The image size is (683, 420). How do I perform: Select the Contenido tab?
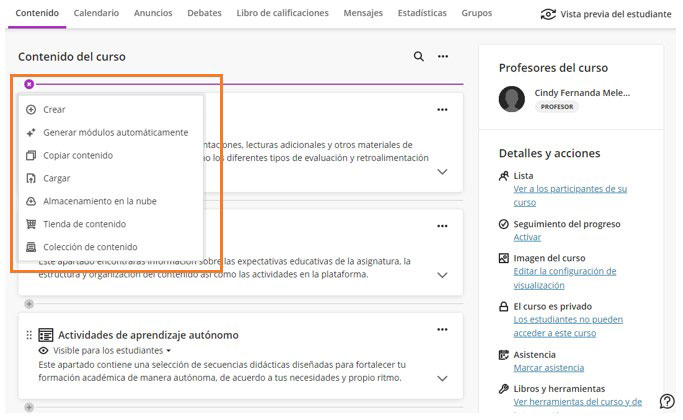37,13
